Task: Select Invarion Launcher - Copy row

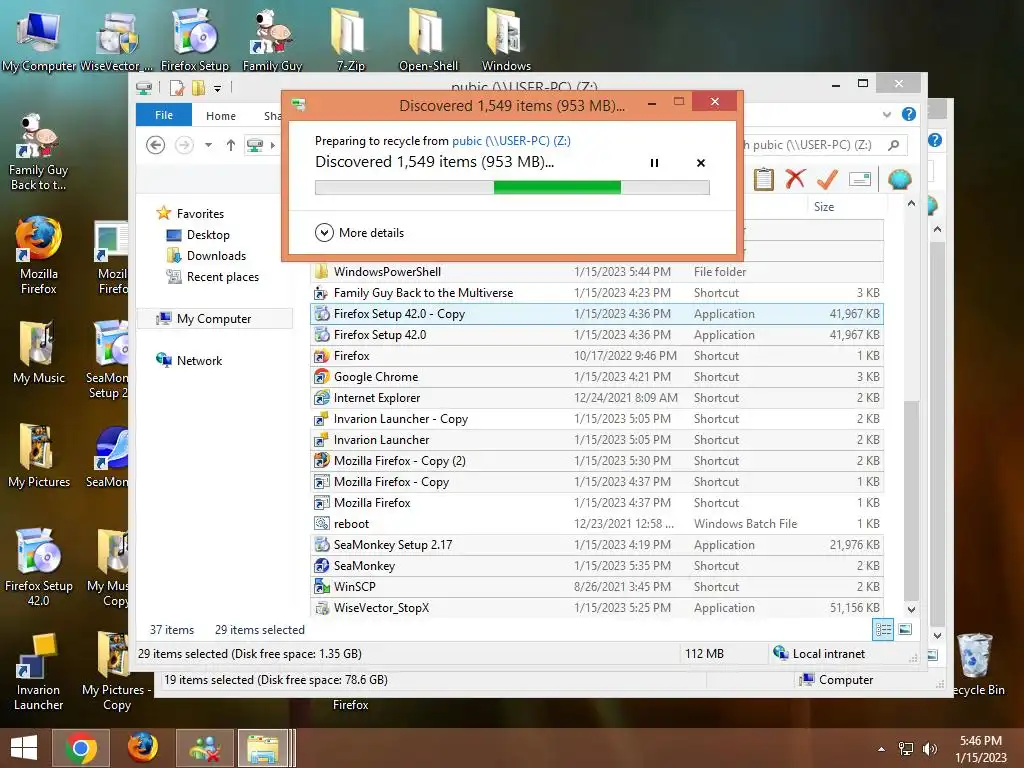Action: (597, 419)
